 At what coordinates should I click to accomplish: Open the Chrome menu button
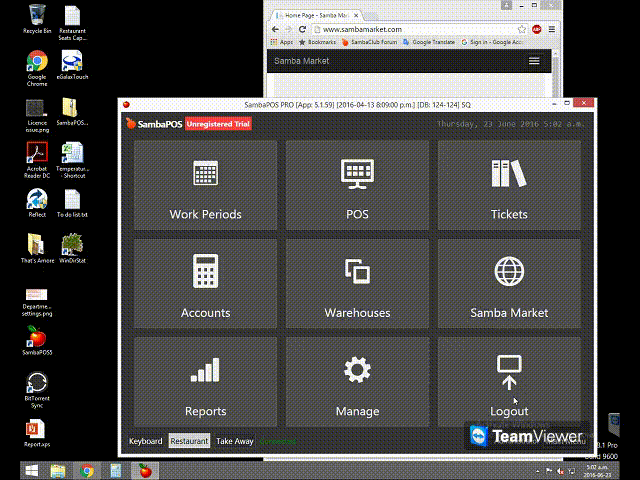pos(552,29)
